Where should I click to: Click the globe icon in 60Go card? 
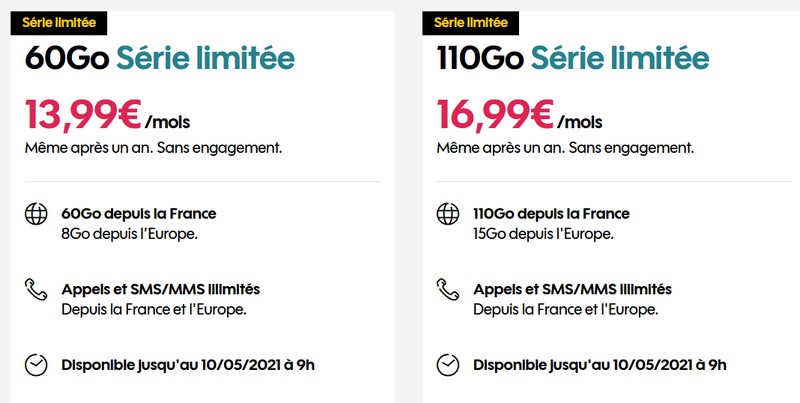[37, 214]
